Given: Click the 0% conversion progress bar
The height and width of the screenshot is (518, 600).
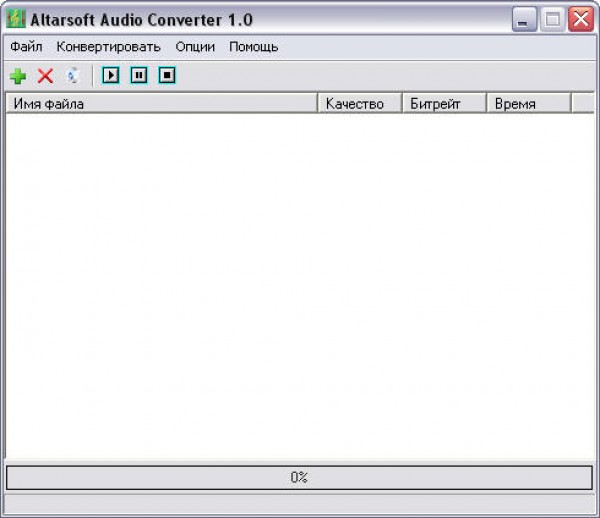Looking at the screenshot, I should (x=299, y=477).
